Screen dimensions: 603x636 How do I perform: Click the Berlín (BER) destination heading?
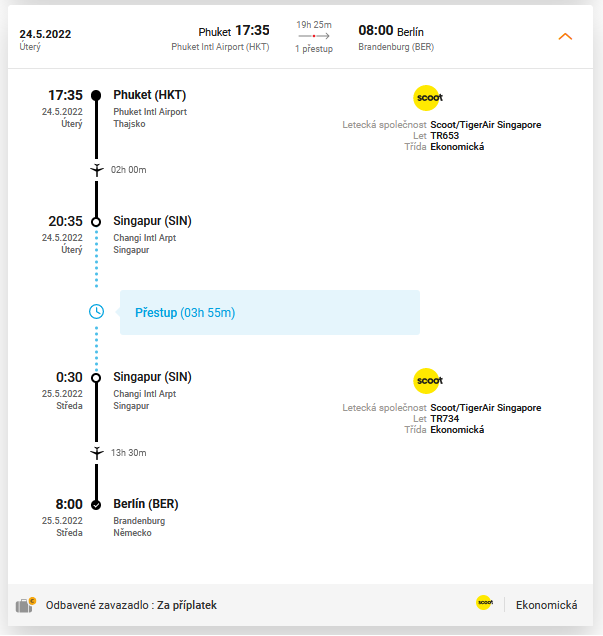coord(146,504)
